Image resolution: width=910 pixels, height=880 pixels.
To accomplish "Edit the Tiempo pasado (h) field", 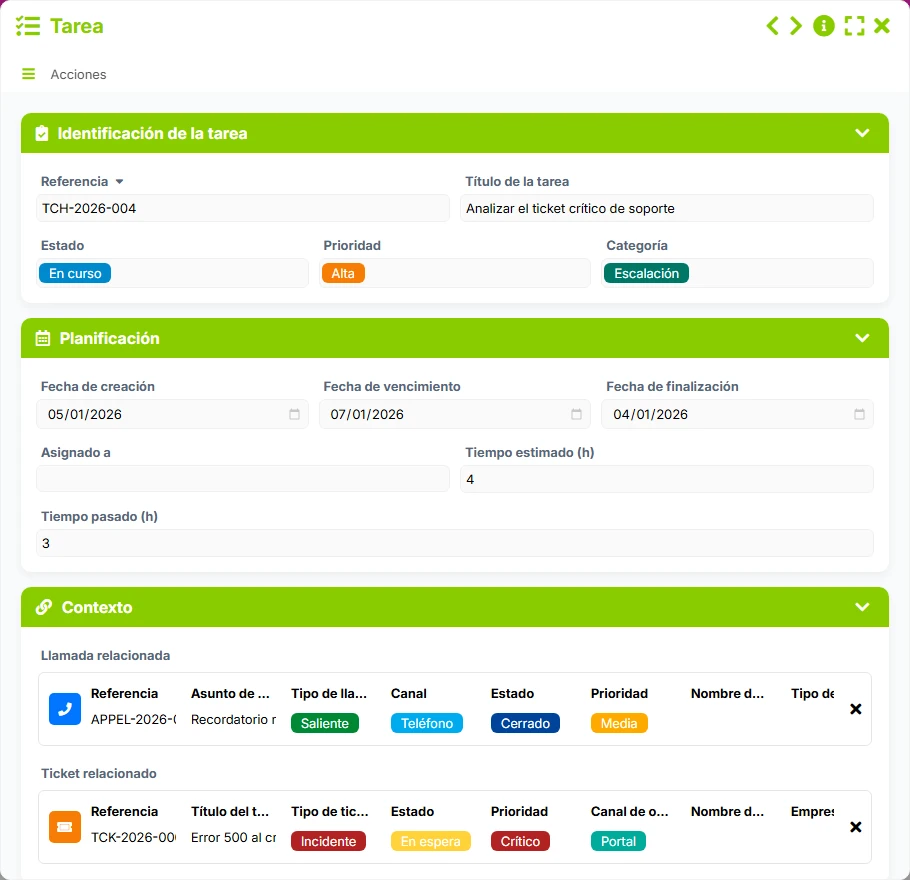I will coord(454,543).
